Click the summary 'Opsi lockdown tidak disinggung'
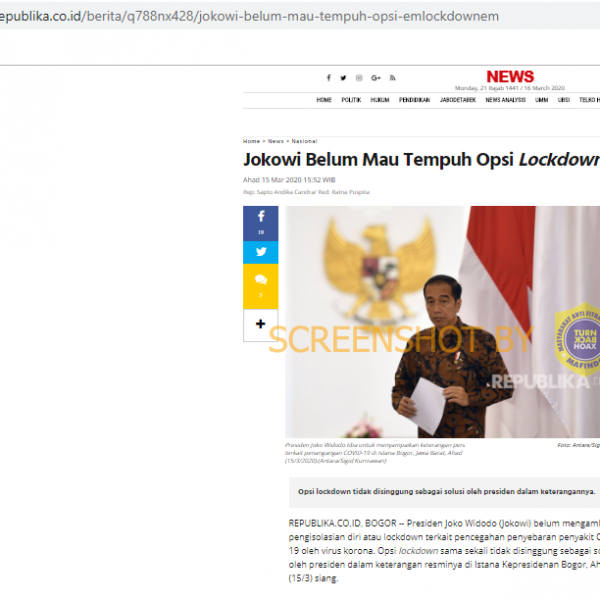The width and height of the screenshot is (600, 600). [x=447, y=492]
